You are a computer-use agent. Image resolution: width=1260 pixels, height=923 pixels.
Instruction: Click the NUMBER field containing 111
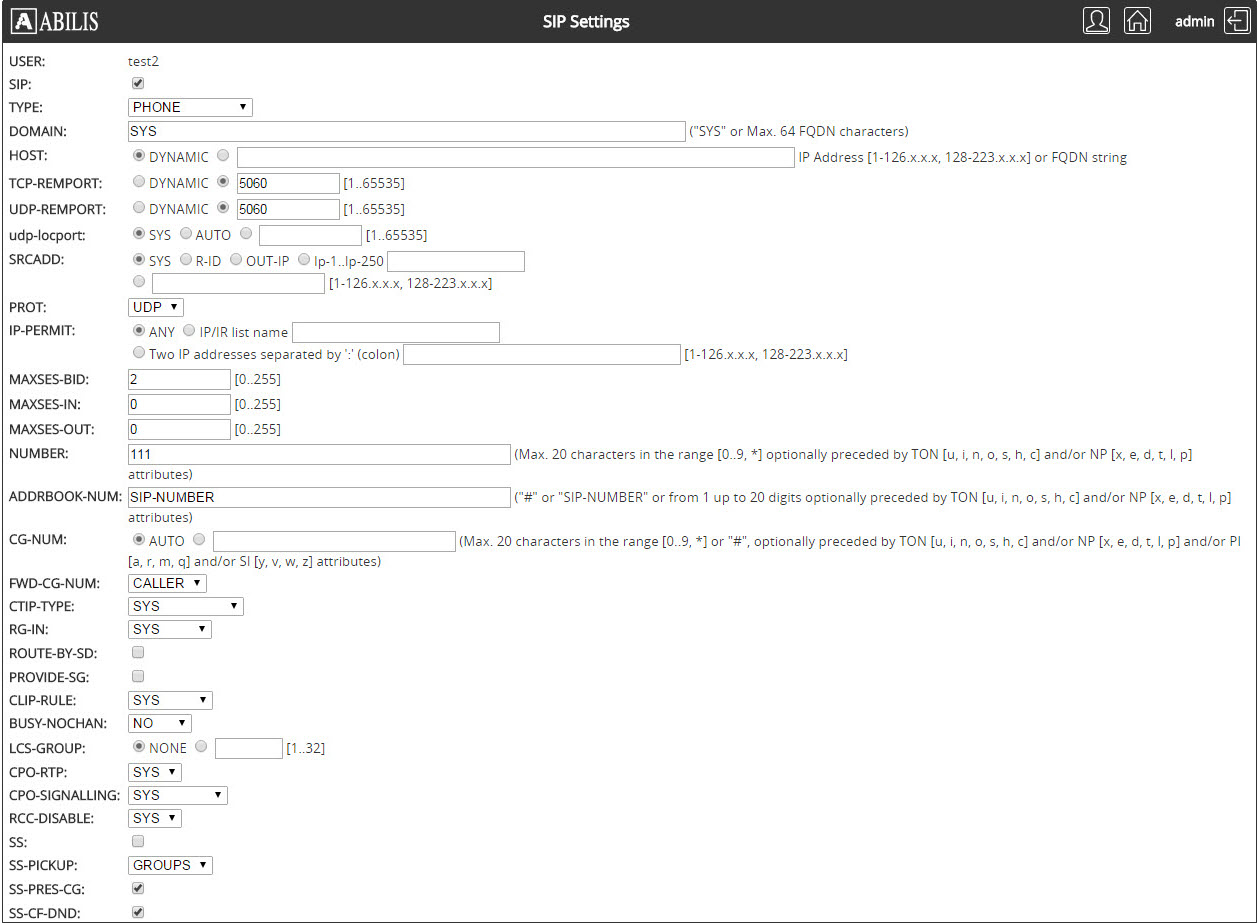319,454
